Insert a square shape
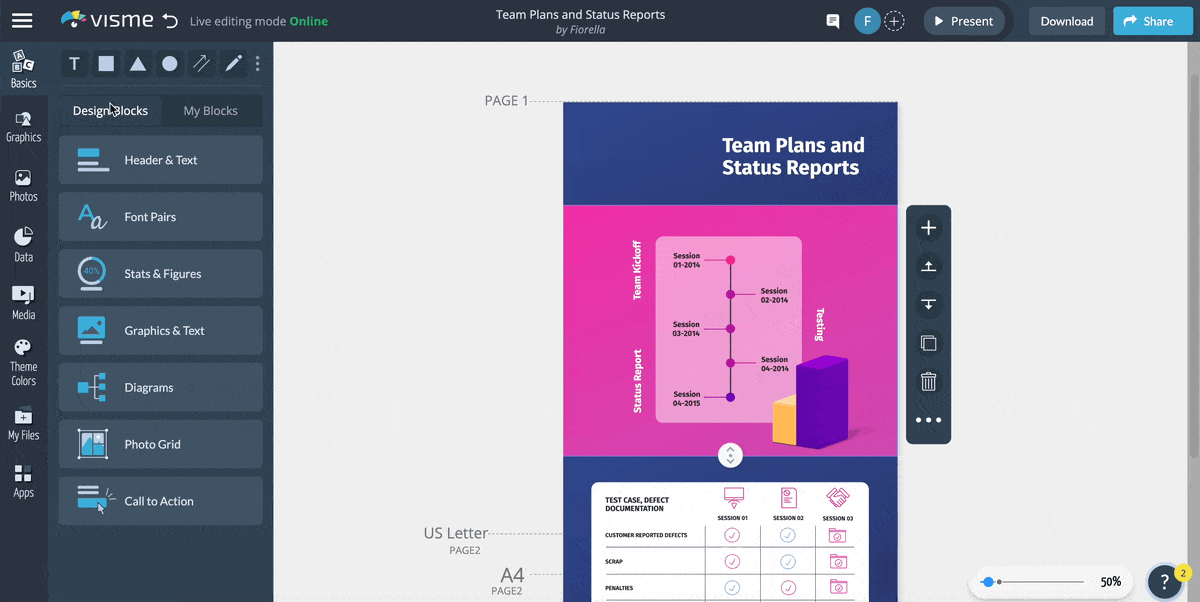Image resolution: width=1200 pixels, height=602 pixels. point(106,63)
